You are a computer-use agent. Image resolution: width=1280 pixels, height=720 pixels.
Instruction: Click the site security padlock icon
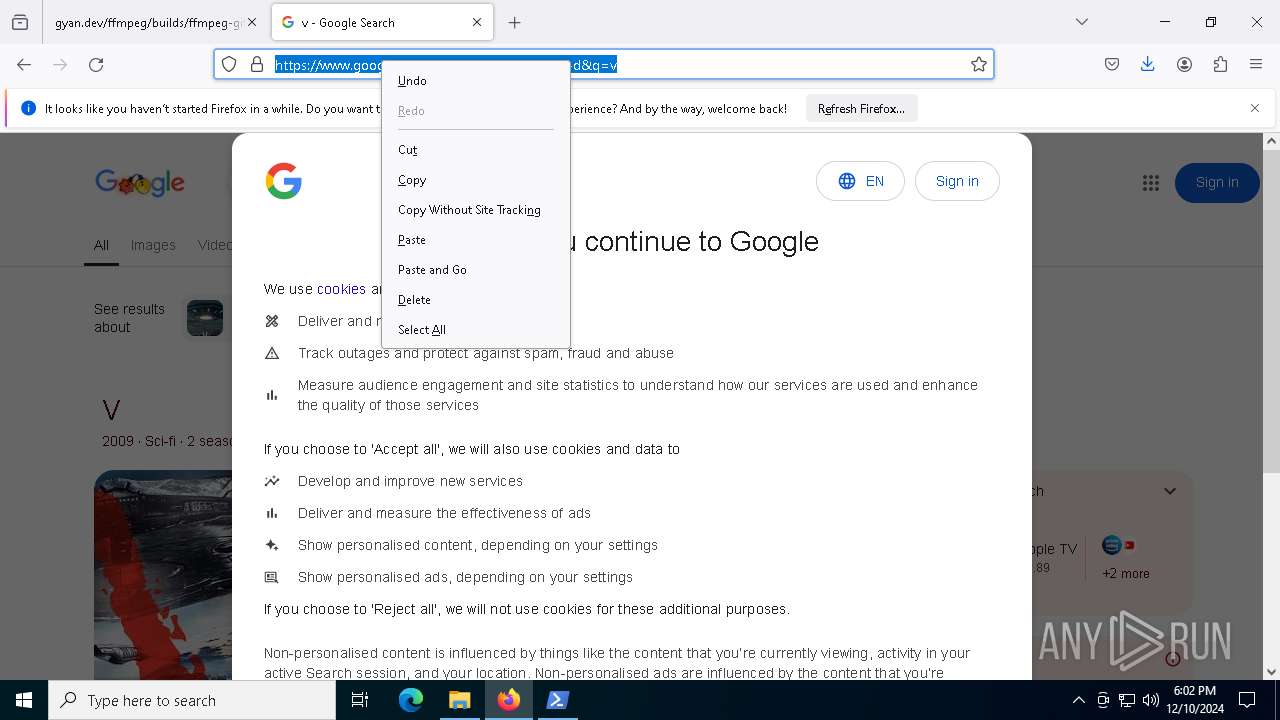tap(257, 65)
